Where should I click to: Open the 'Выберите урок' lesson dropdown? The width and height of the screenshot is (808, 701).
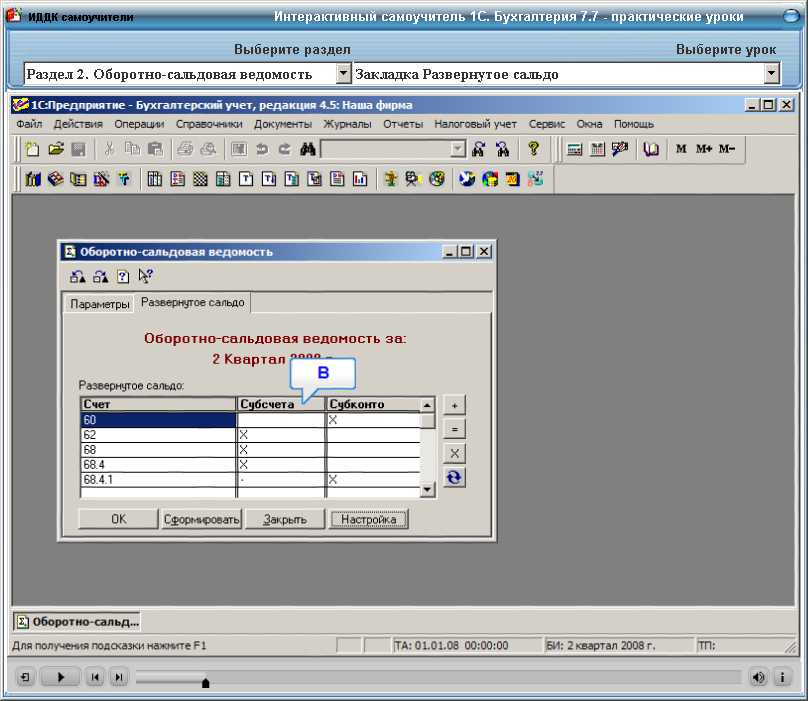coord(771,74)
